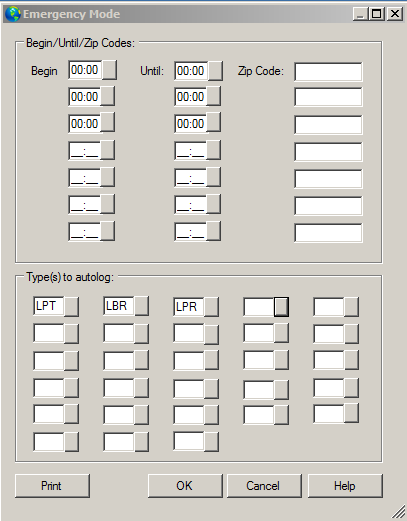
Task: Open the first Begin time picker button
Action: [109, 70]
